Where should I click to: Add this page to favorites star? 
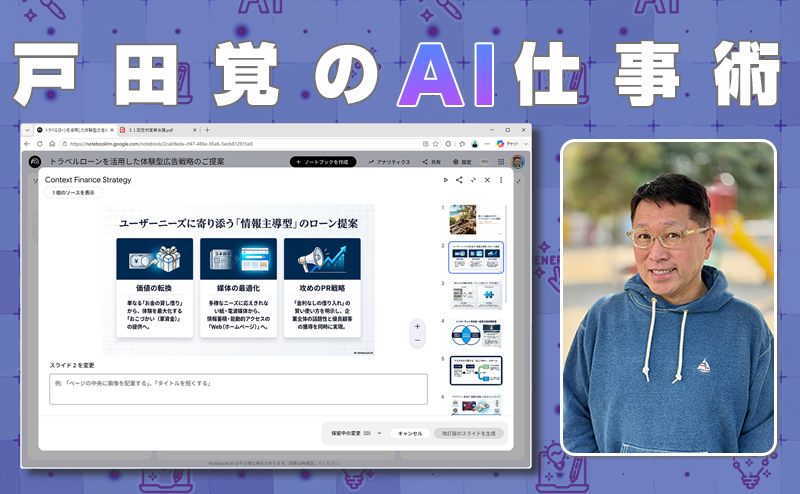coord(435,144)
